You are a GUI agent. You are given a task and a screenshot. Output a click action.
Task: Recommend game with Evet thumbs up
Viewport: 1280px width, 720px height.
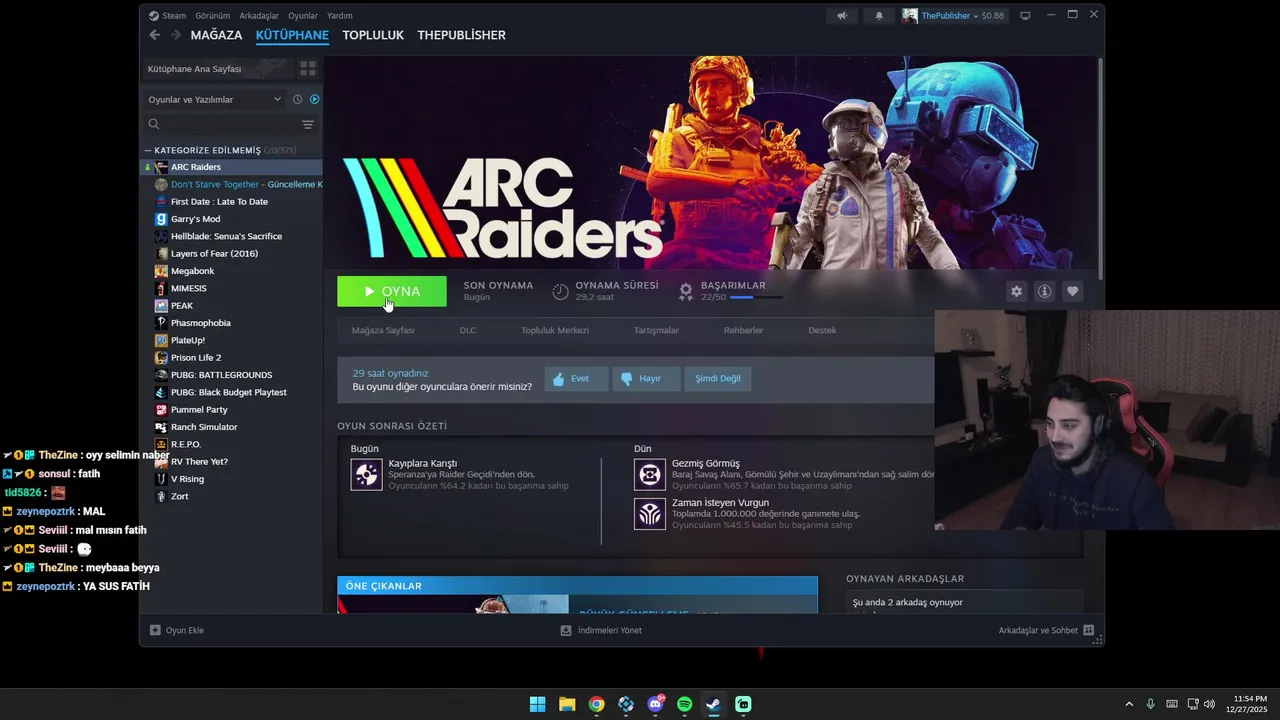(x=576, y=379)
